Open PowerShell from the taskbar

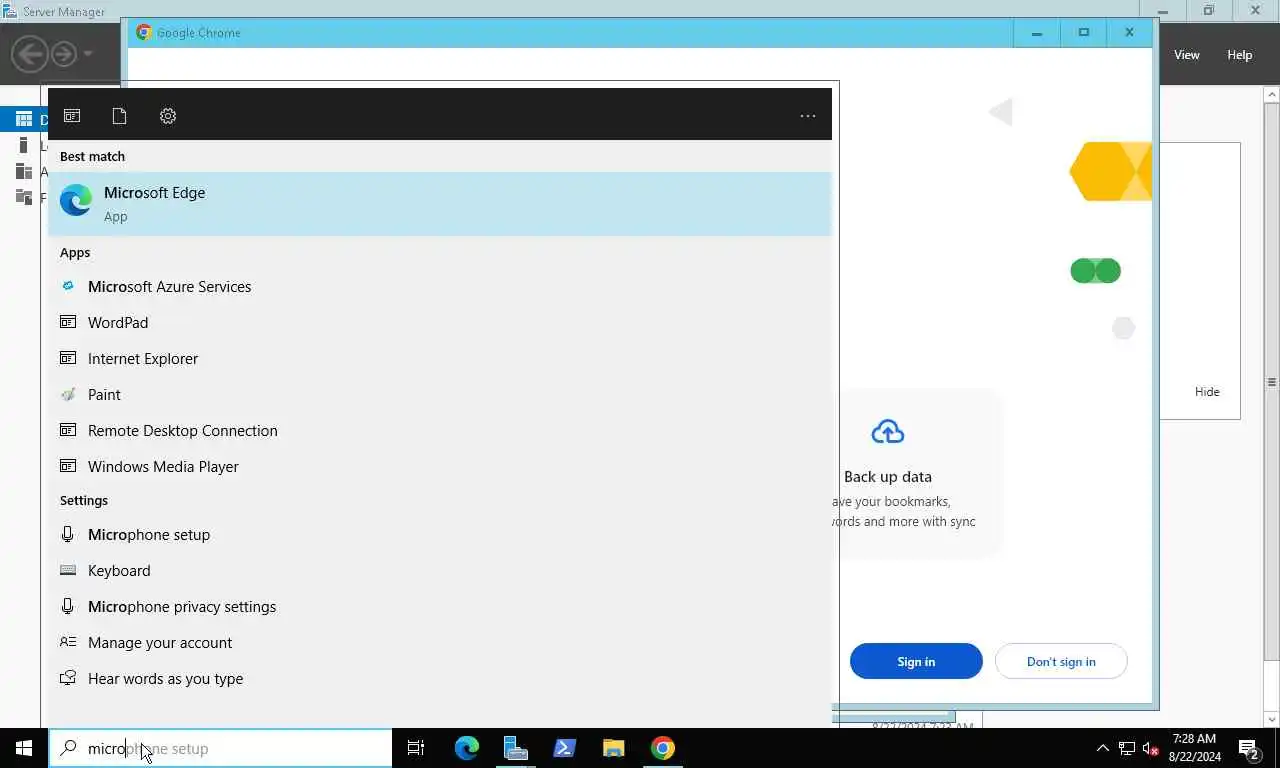click(565, 748)
